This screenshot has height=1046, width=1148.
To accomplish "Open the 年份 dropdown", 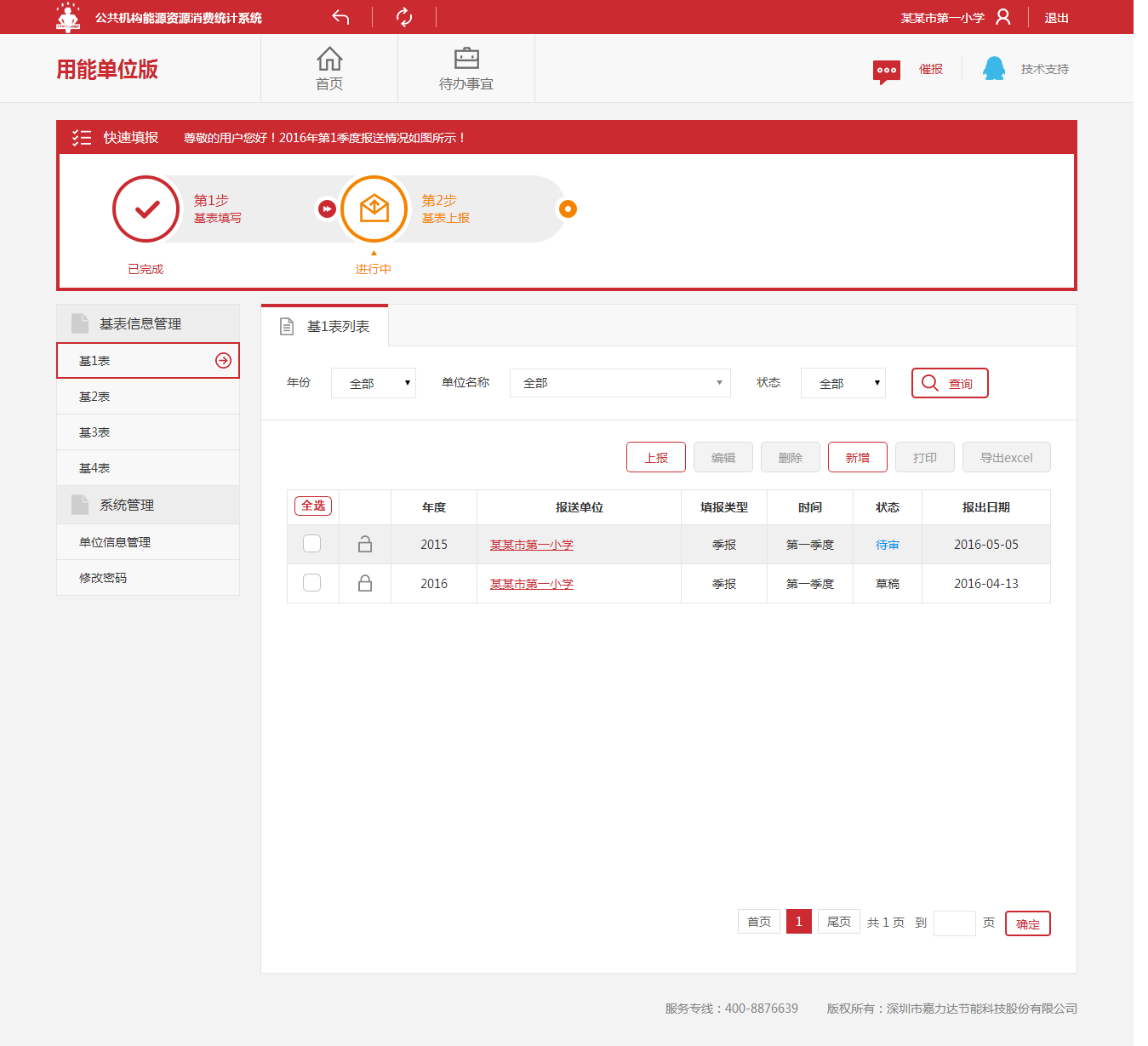I will click(373, 383).
